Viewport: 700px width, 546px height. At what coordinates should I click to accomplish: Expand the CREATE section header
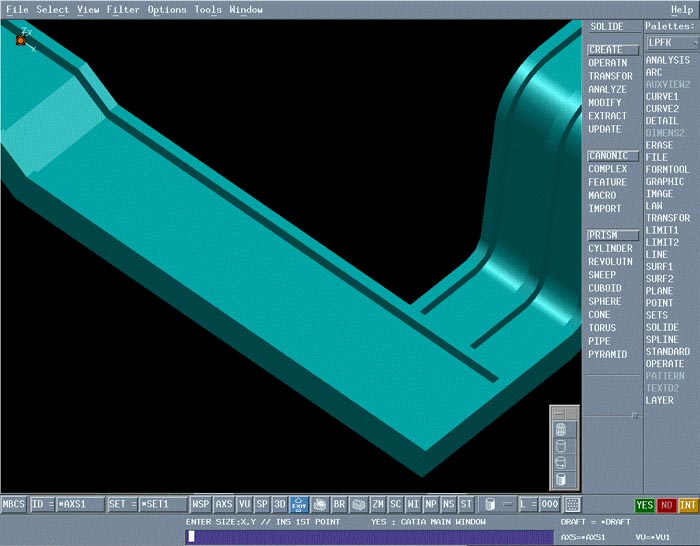[612, 49]
